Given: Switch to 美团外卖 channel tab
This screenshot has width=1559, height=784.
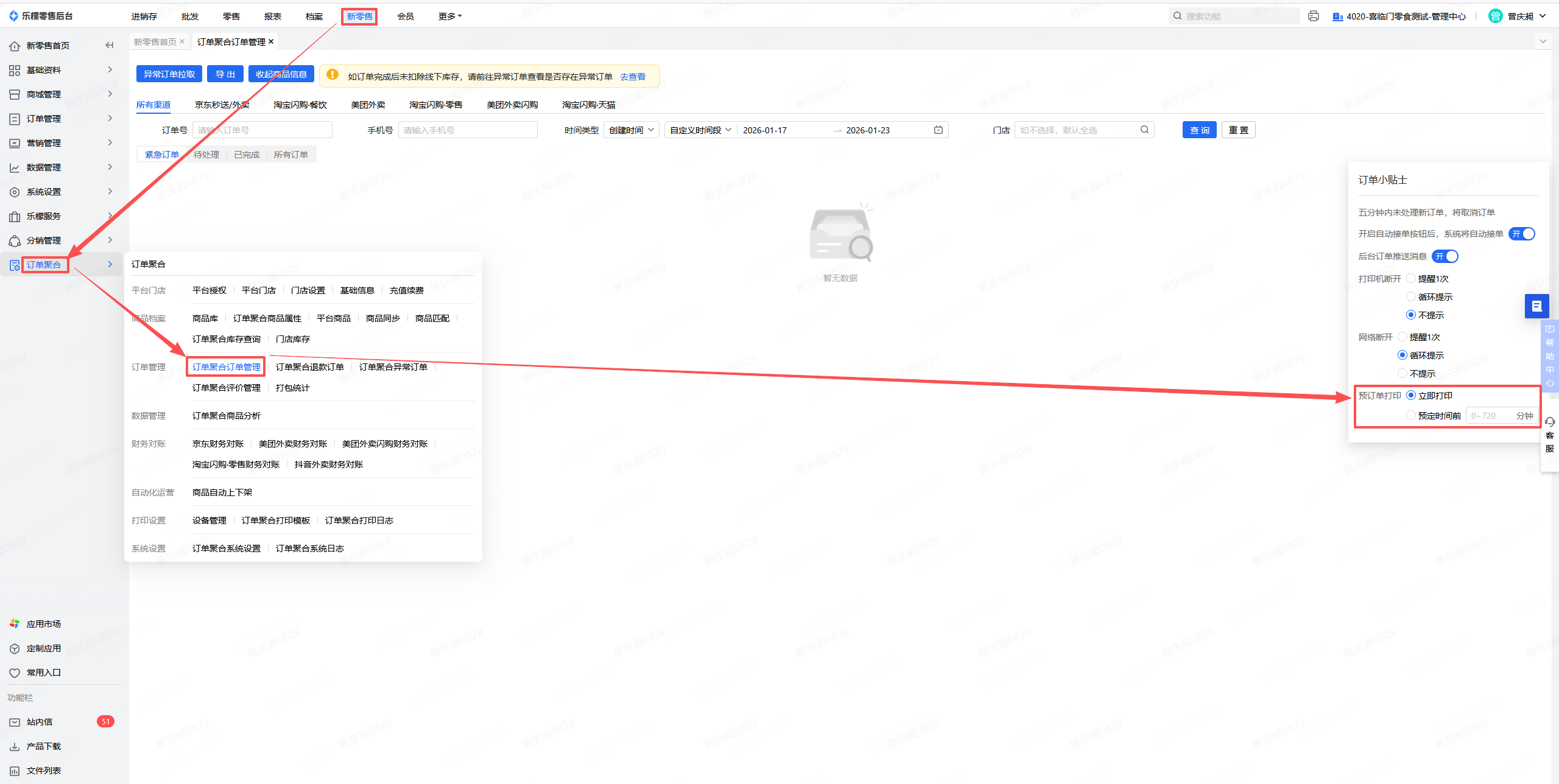Looking at the screenshot, I should click(368, 105).
